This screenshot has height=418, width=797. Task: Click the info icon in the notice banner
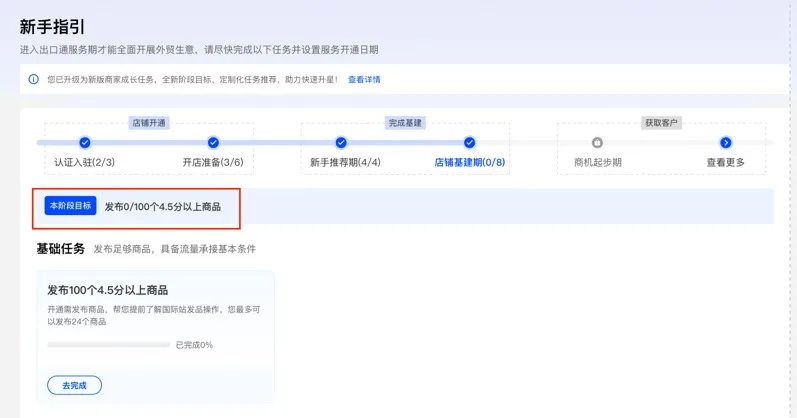[x=33, y=79]
